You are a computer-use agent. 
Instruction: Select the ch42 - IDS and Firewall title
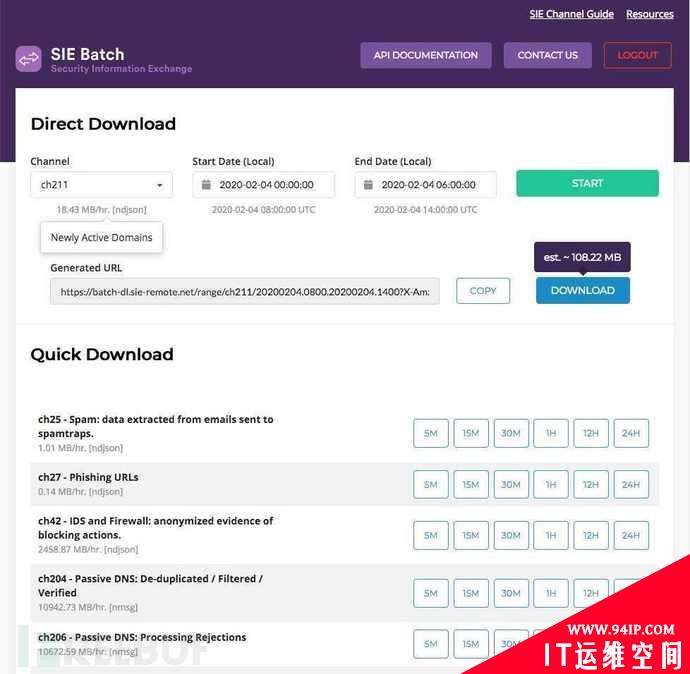pos(155,528)
